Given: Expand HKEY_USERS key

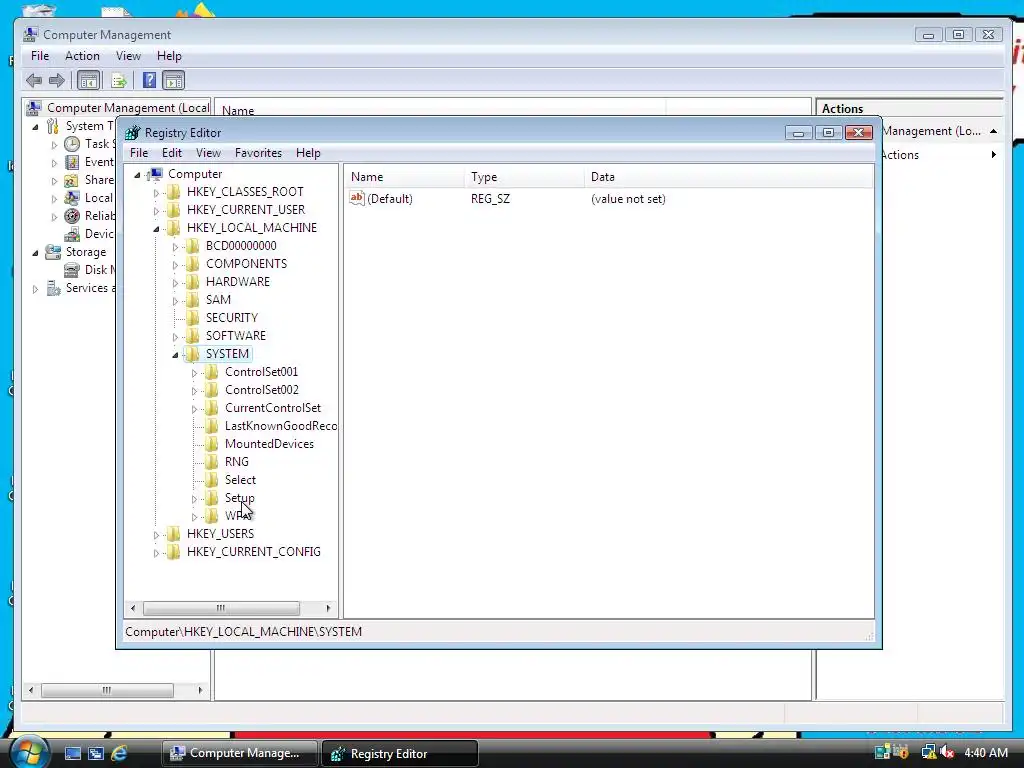Looking at the screenshot, I should point(156,535).
